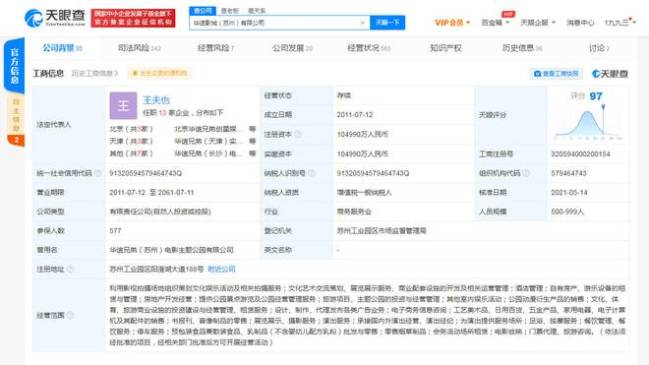Open 消息中心 message center
Viewport: 649px width, 365px height.
[580, 22]
